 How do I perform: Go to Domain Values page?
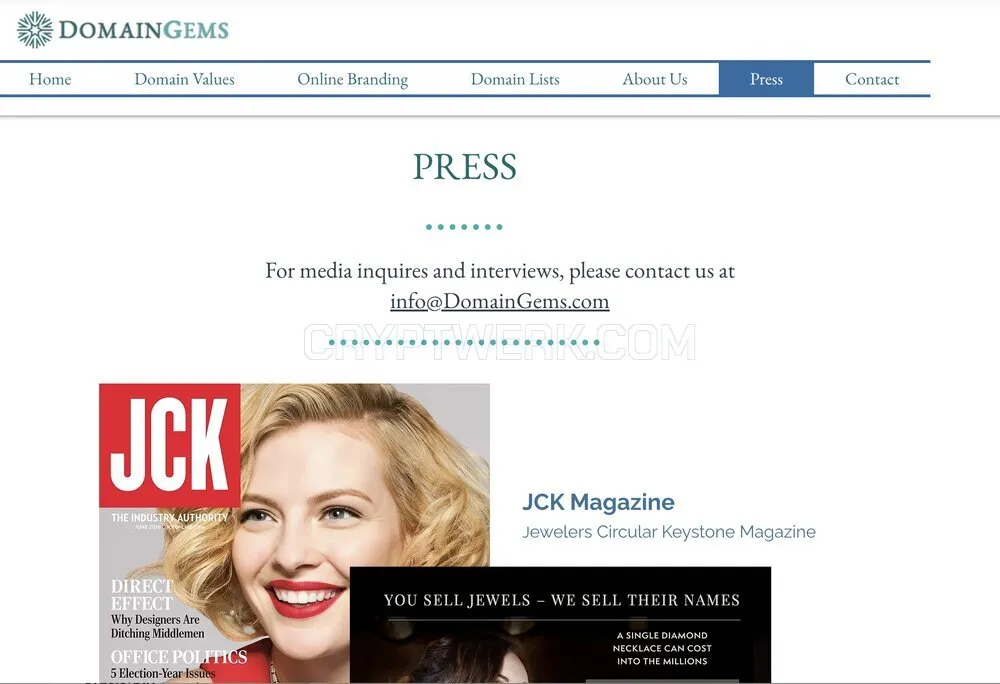(184, 79)
